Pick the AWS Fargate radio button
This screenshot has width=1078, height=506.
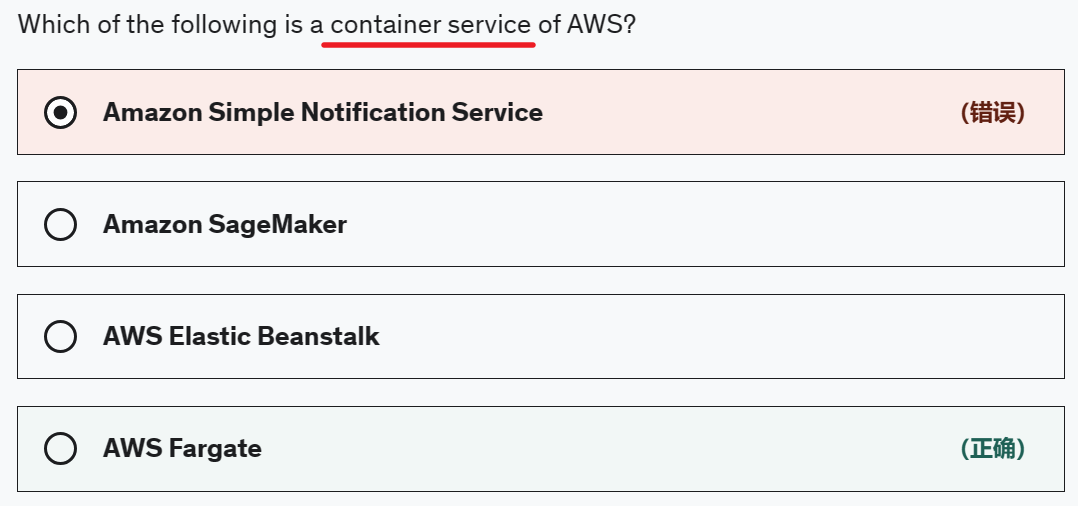click(61, 448)
